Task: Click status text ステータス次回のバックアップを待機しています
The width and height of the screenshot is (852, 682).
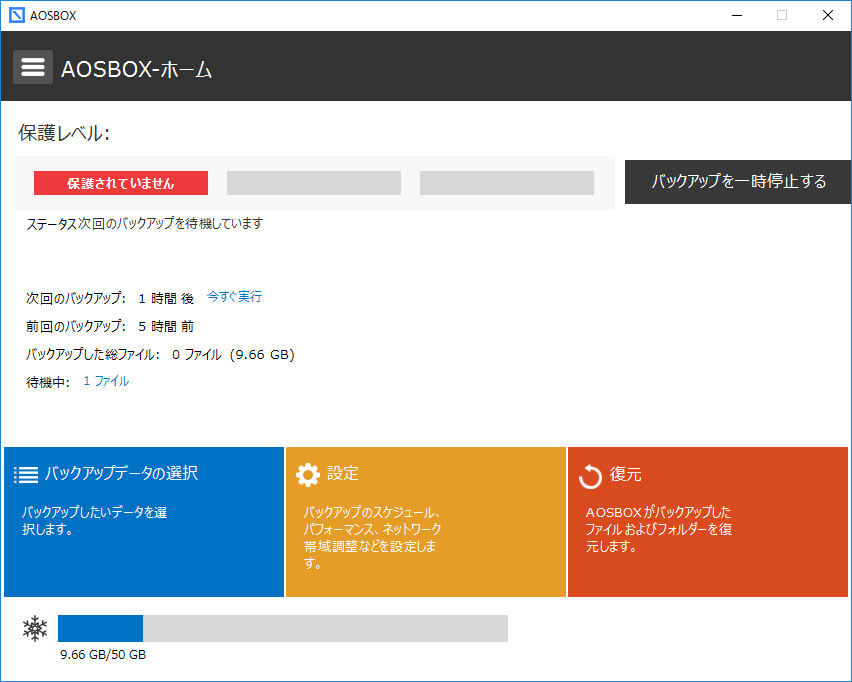Action: (x=145, y=223)
